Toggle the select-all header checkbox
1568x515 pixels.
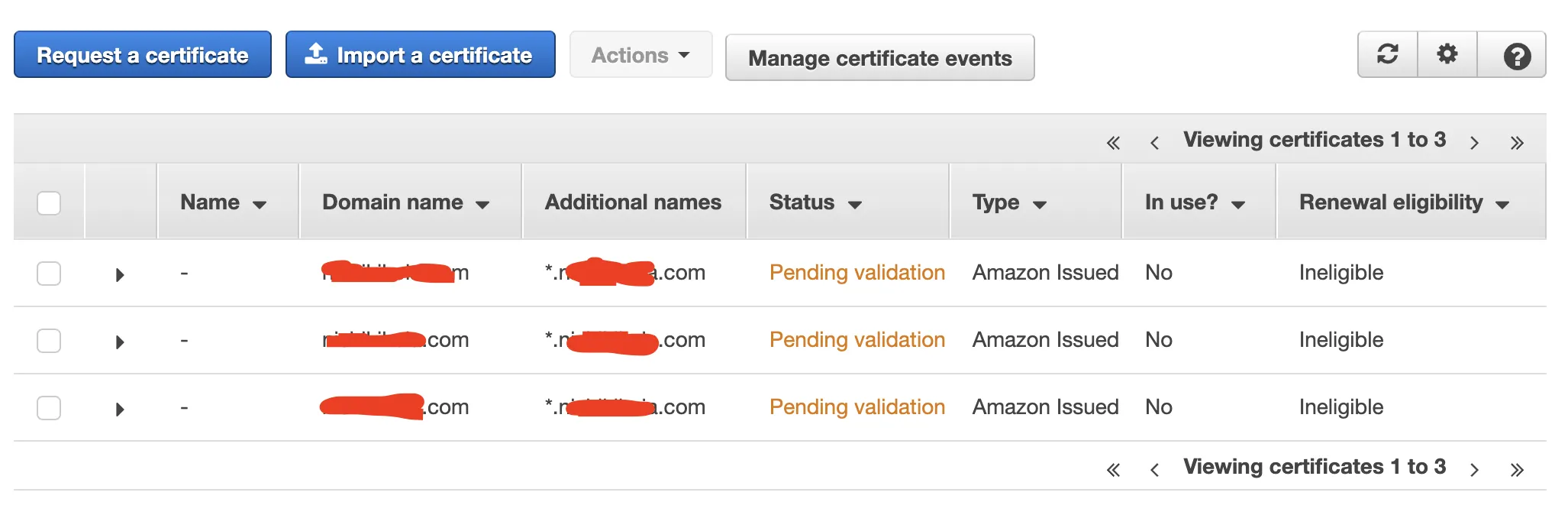click(49, 203)
